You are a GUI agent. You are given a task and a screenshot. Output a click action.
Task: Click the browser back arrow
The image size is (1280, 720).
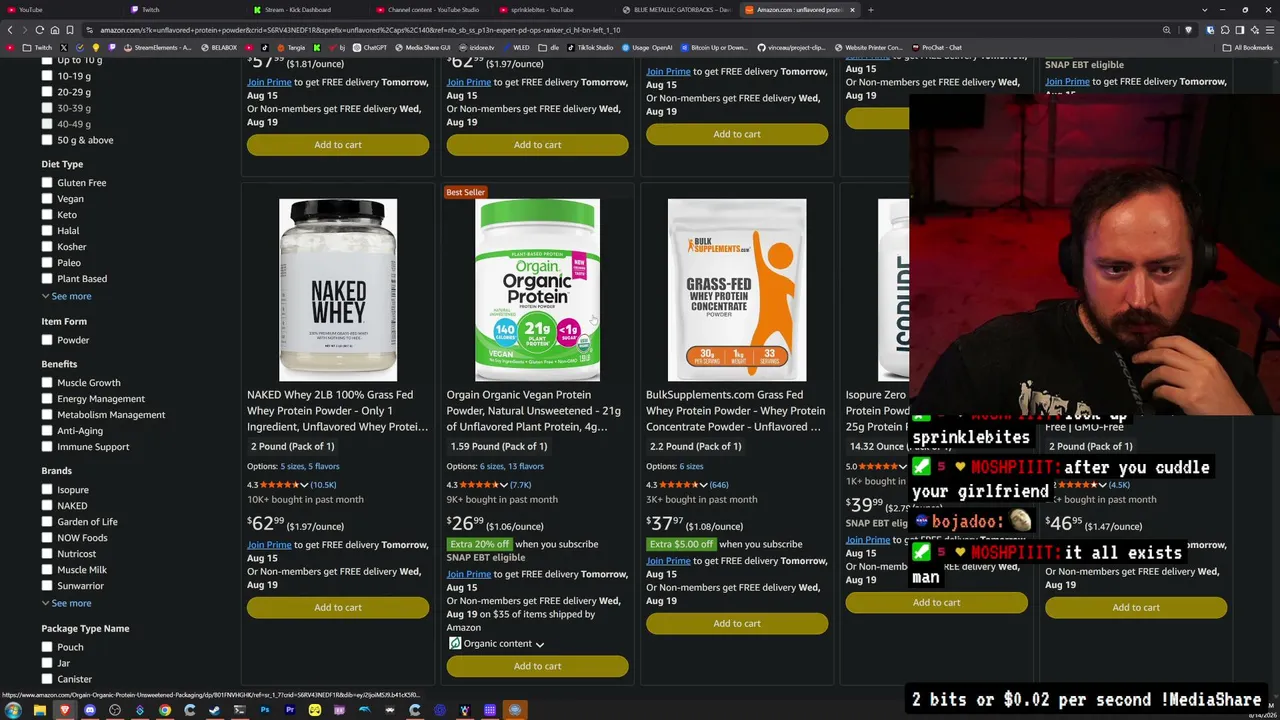[x=11, y=30]
